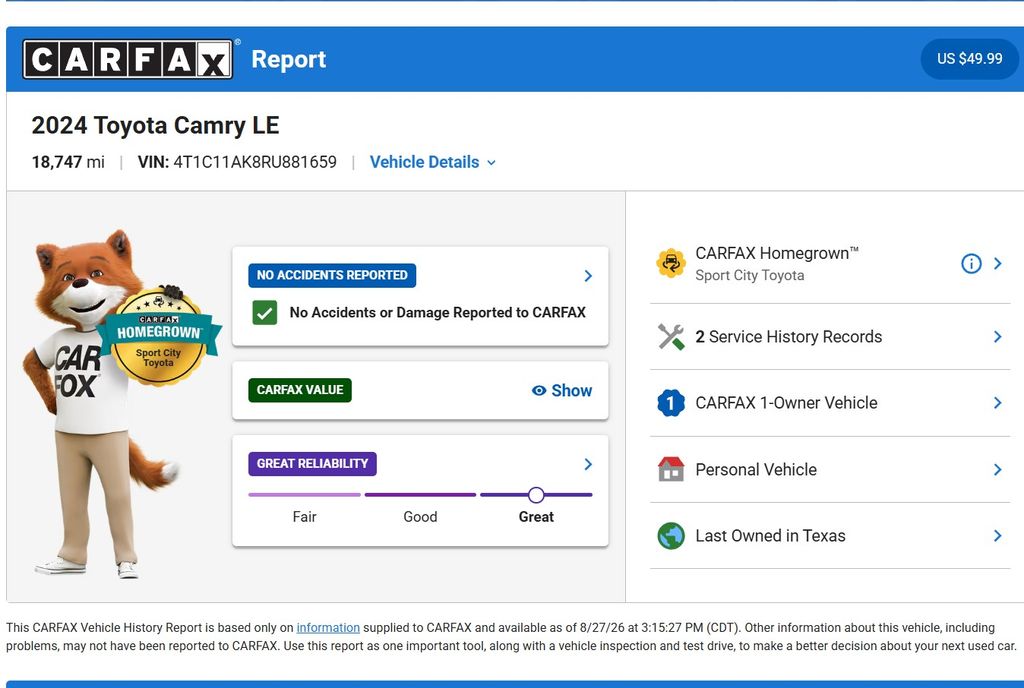Screen dimensions: 1024x688
Task: Click the Last Owned in Texas label
Action: (x=770, y=536)
